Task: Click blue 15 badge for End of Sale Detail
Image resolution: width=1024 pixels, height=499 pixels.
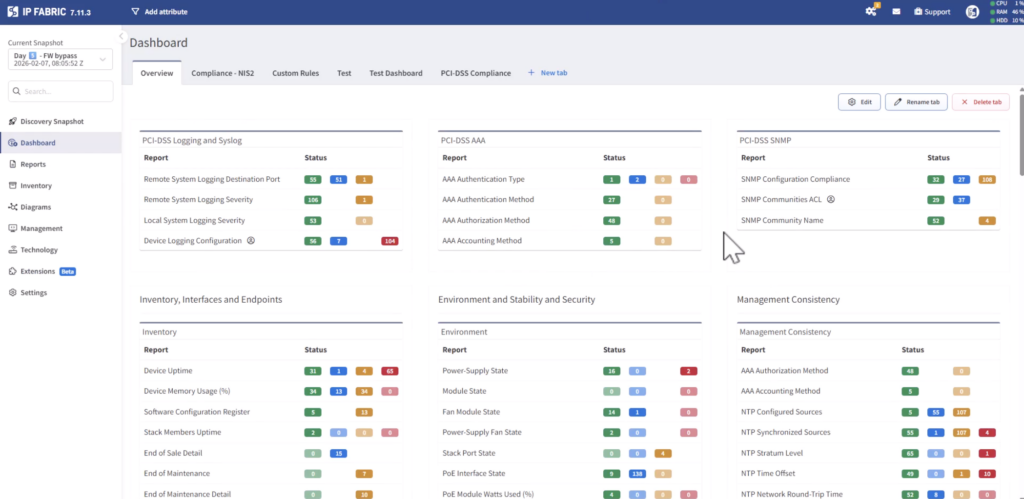Action: (338, 453)
